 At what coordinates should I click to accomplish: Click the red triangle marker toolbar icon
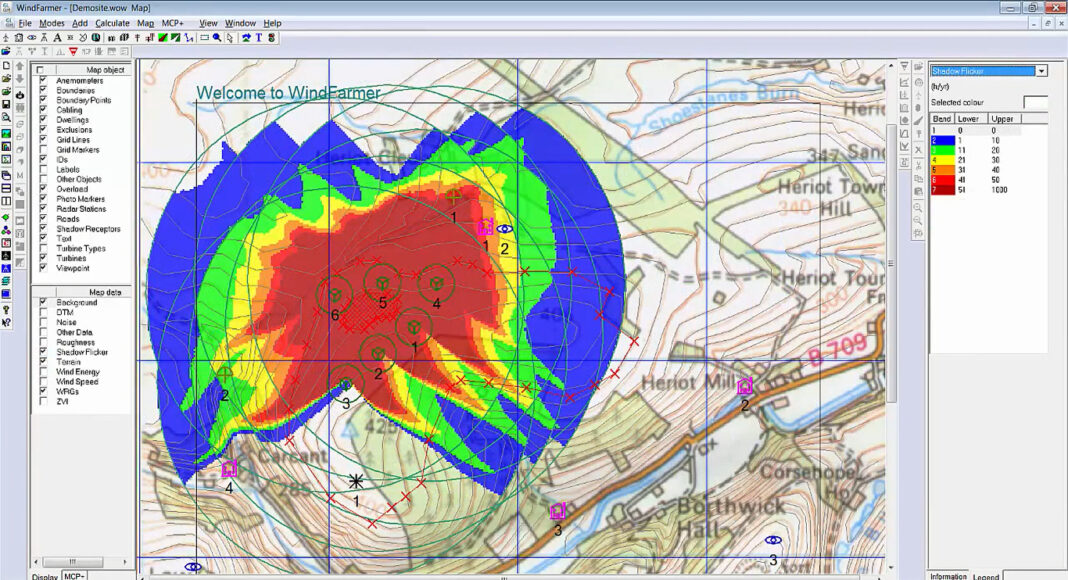(72, 51)
